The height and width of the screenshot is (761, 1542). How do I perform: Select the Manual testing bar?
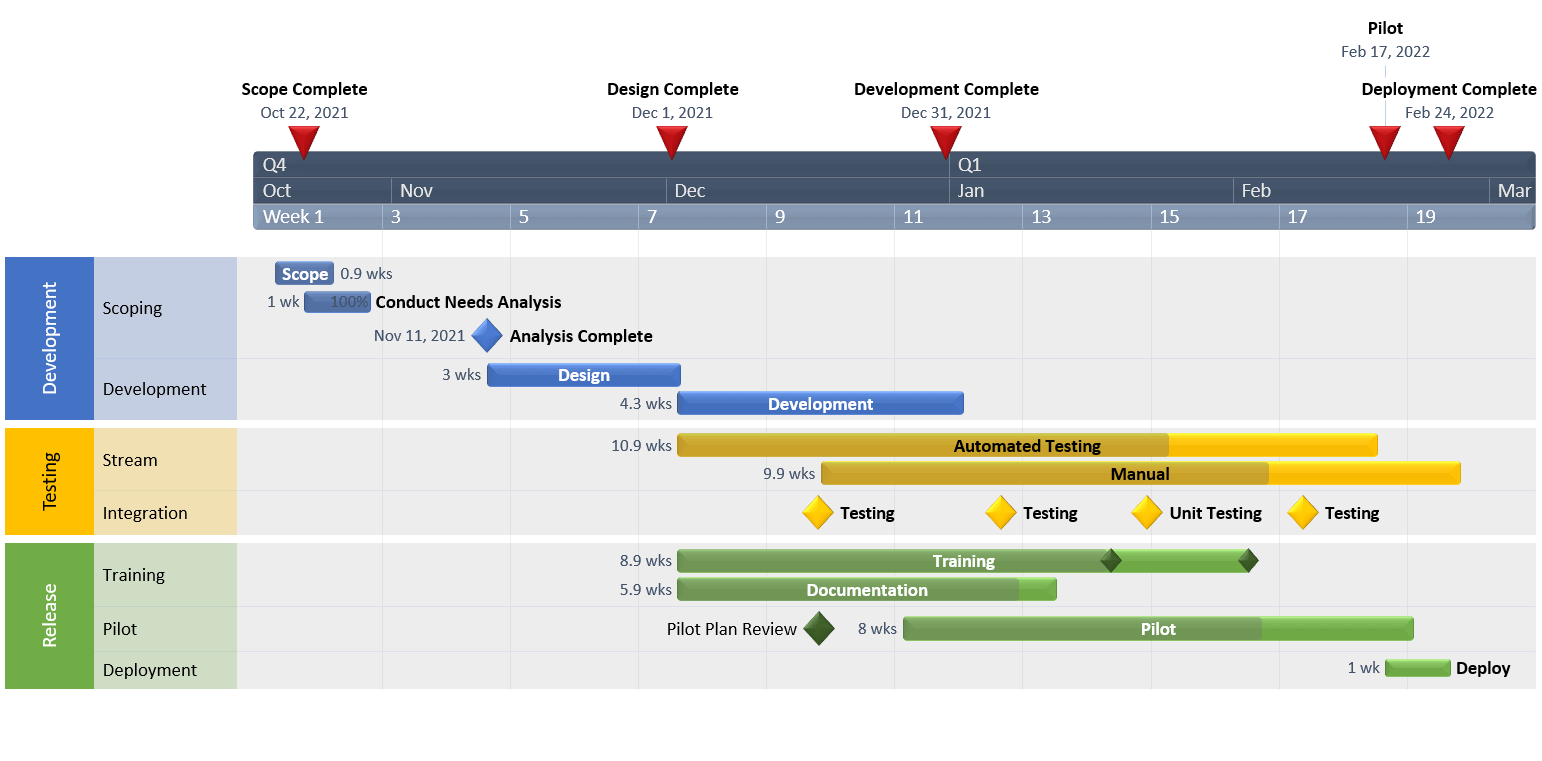pyautogui.click(x=1140, y=473)
